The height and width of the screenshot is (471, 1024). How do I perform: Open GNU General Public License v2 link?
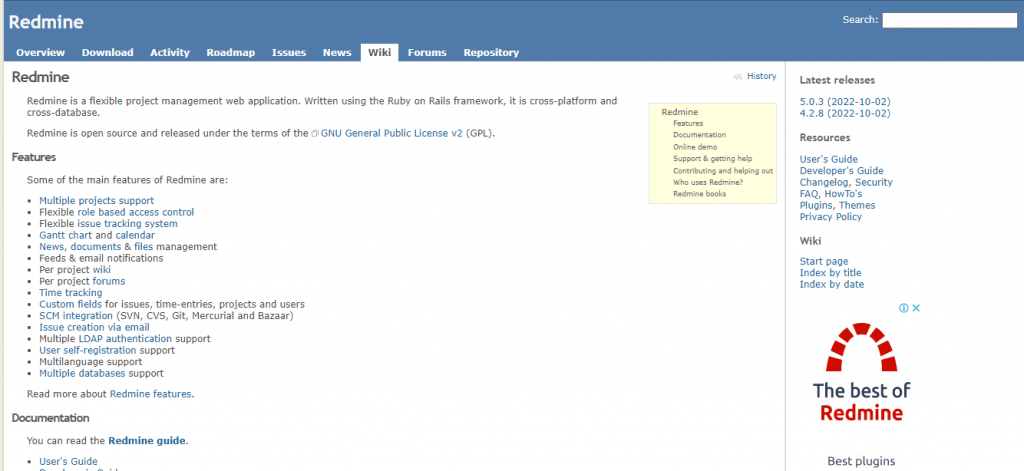(391, 133)
